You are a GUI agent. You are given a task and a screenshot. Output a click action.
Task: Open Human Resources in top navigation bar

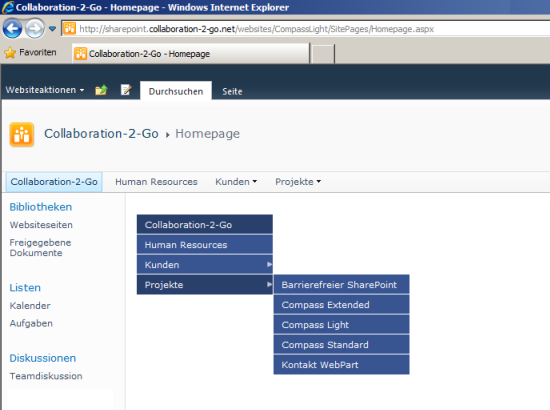[x=156, y=182]
